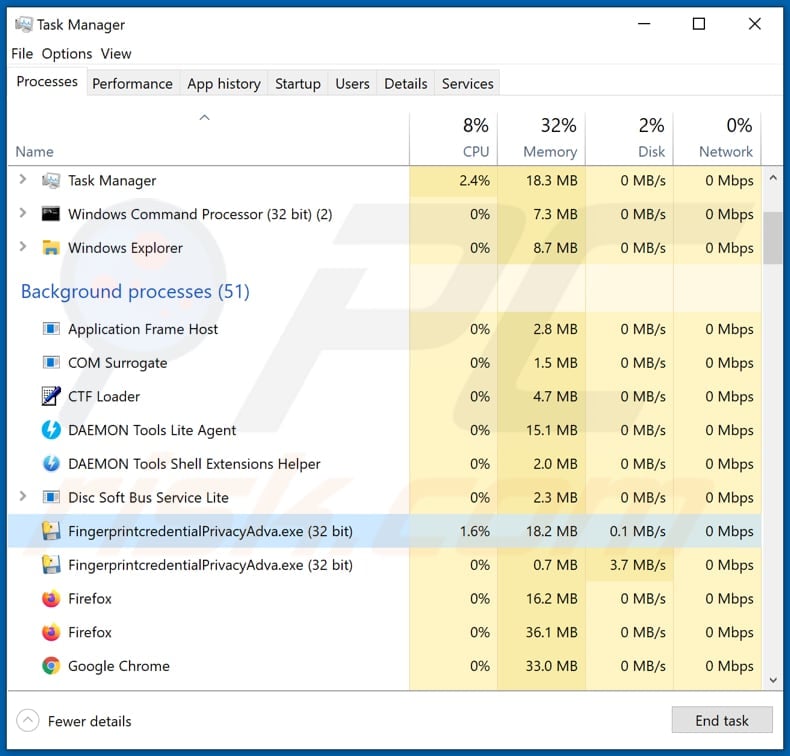Click the highlighted FingerprintcredentialPrivacyAdva.exe icon using 1.6% CPU
The width and height of the screenshot is (790, 756).
coord(51,531)
